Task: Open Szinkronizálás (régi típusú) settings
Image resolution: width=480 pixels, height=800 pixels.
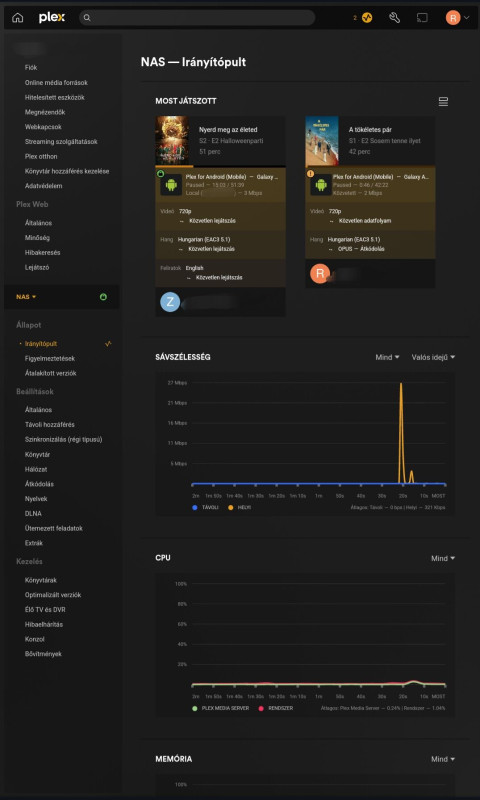Action: coord(63,439)
